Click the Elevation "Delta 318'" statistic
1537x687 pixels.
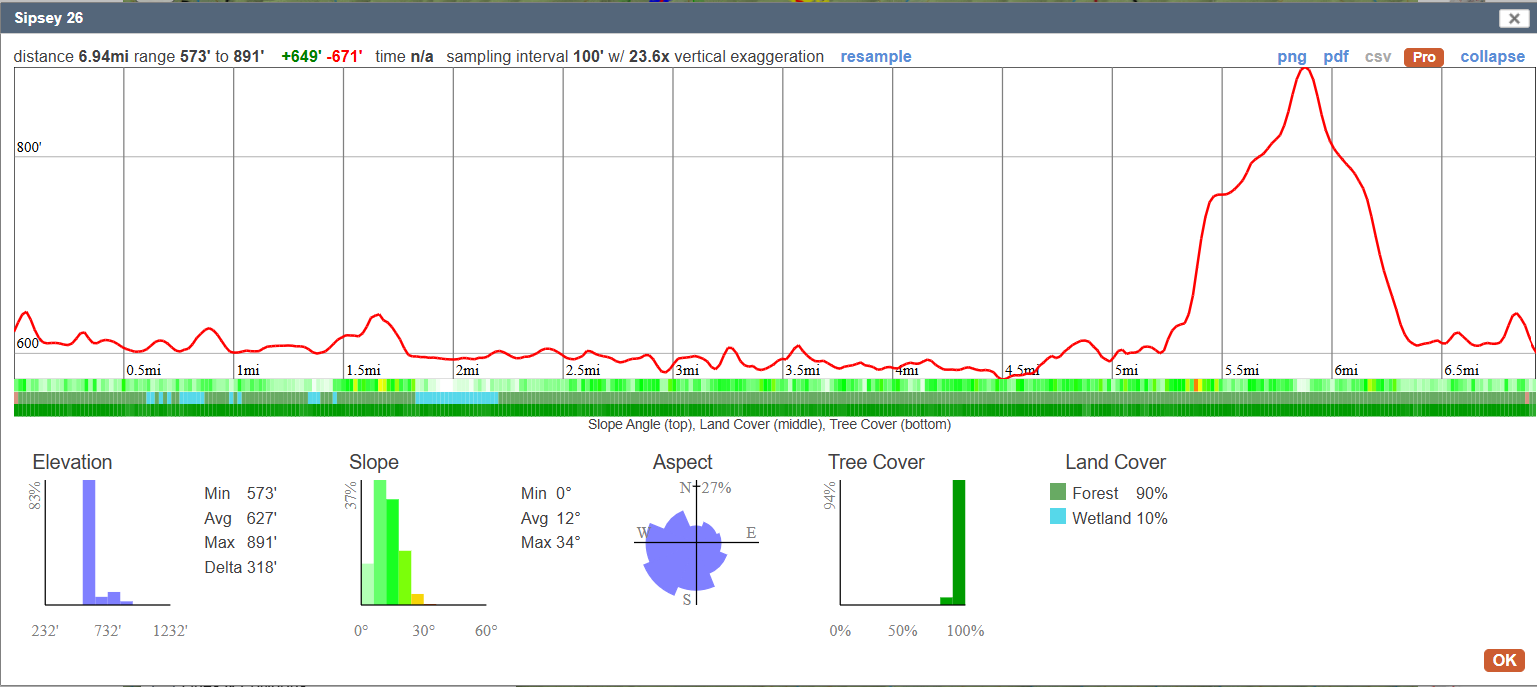[x=240, y=567]
